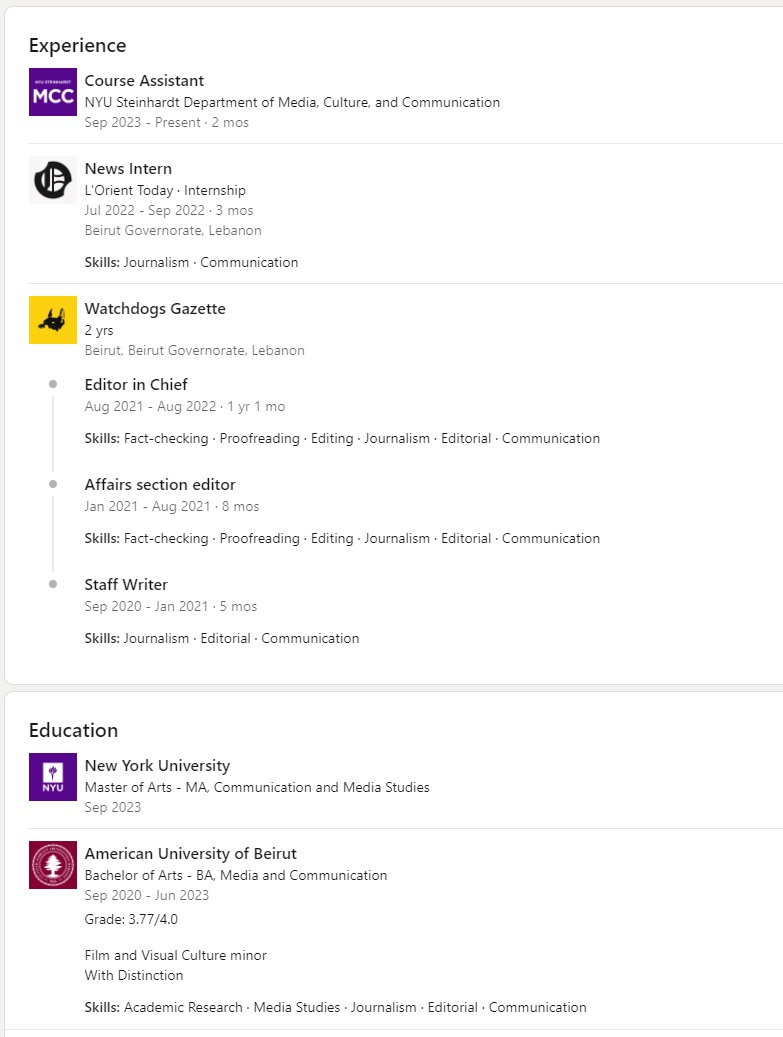Click the News Intern job title
This screenshot has width=783, height=1037.
click(128, 169)
